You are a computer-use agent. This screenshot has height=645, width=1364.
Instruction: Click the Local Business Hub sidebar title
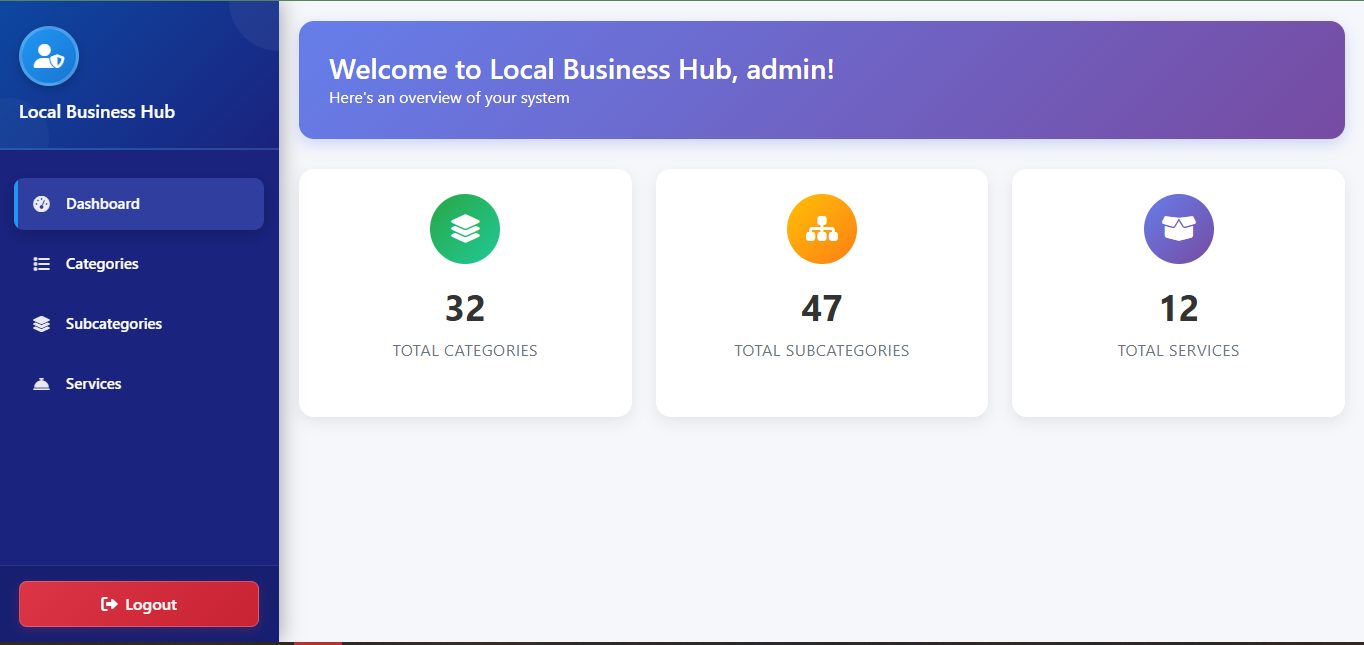coord(97,112)
